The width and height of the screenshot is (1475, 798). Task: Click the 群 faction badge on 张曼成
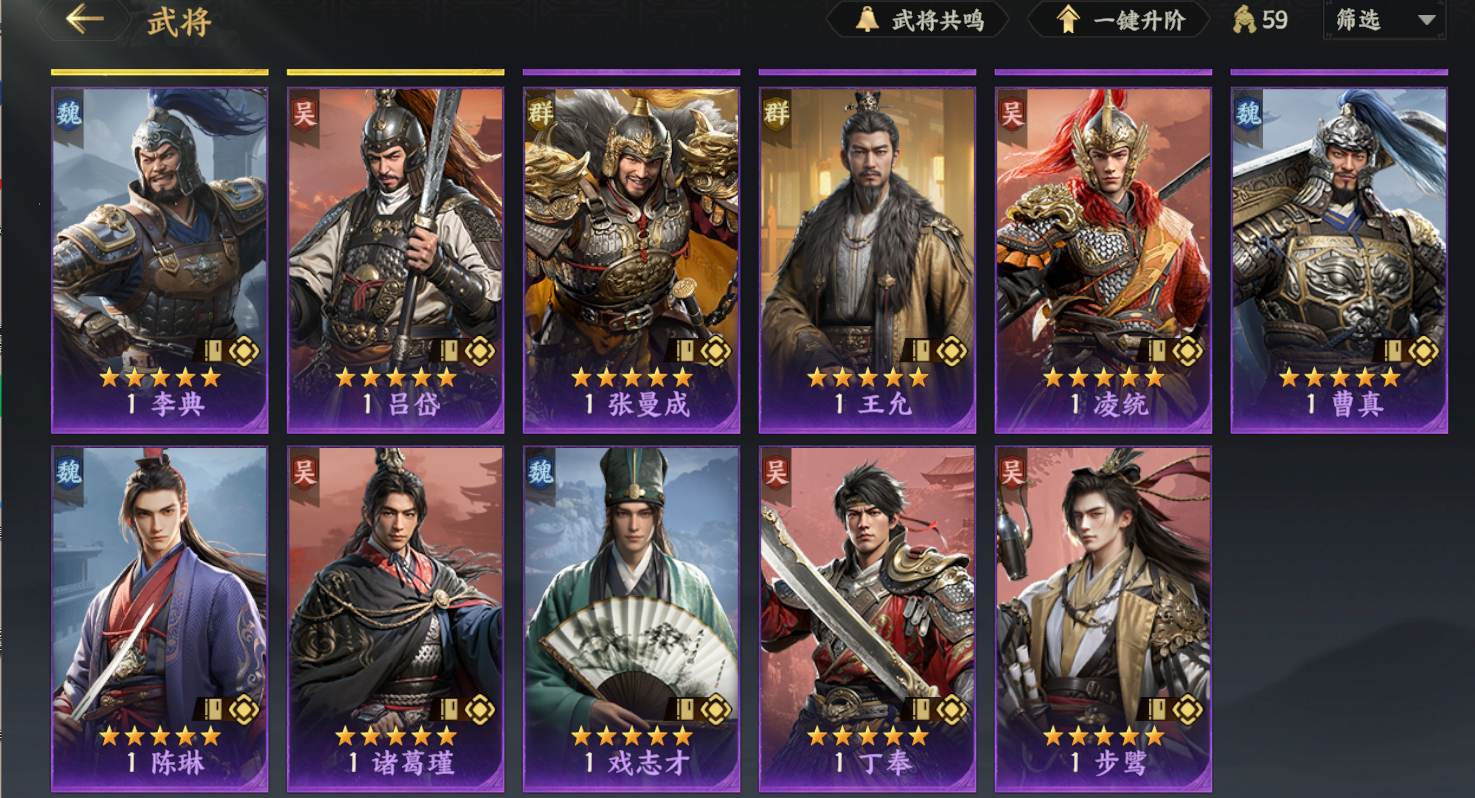pyautogui.click(x=540, y=113)
